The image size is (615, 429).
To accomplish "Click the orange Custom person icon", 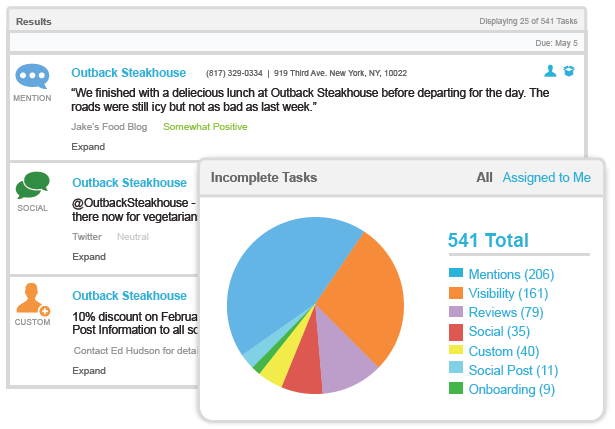I will click(x=33, y=298).
